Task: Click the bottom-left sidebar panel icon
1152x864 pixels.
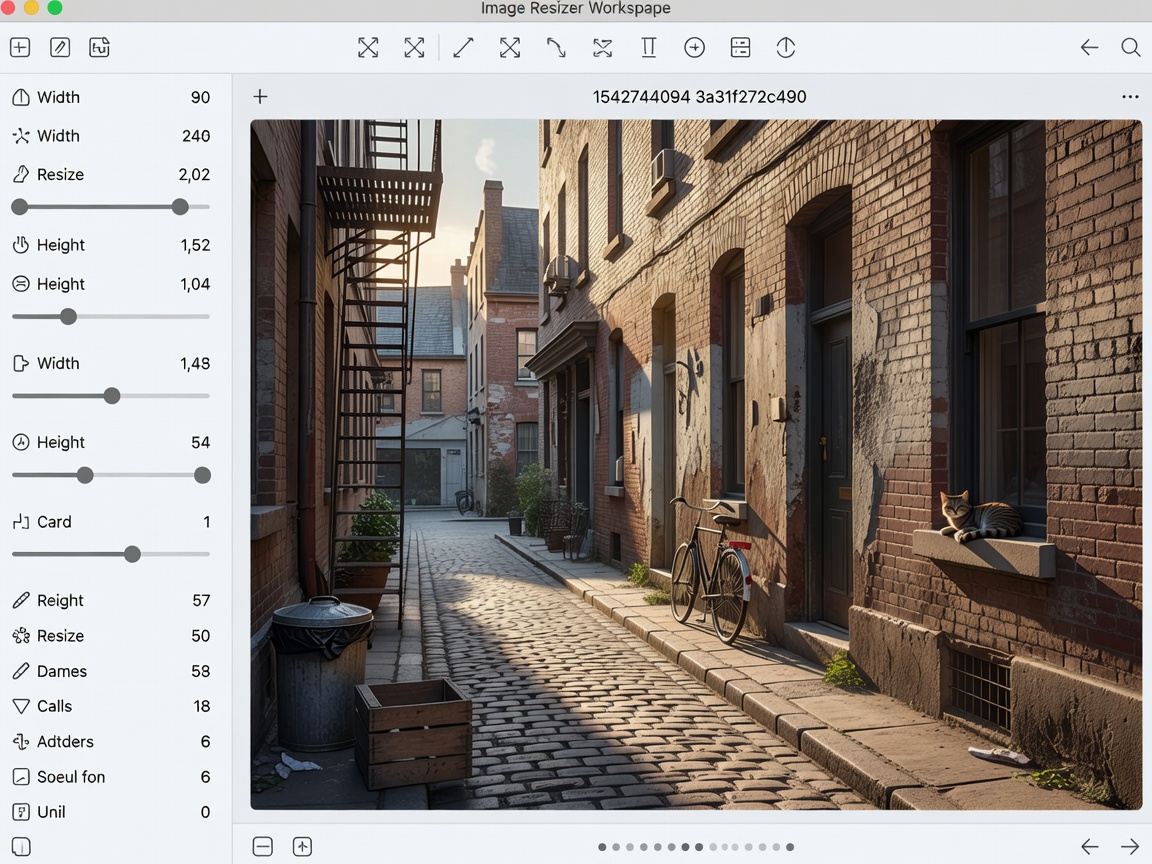Action: (x=21, y=847)
